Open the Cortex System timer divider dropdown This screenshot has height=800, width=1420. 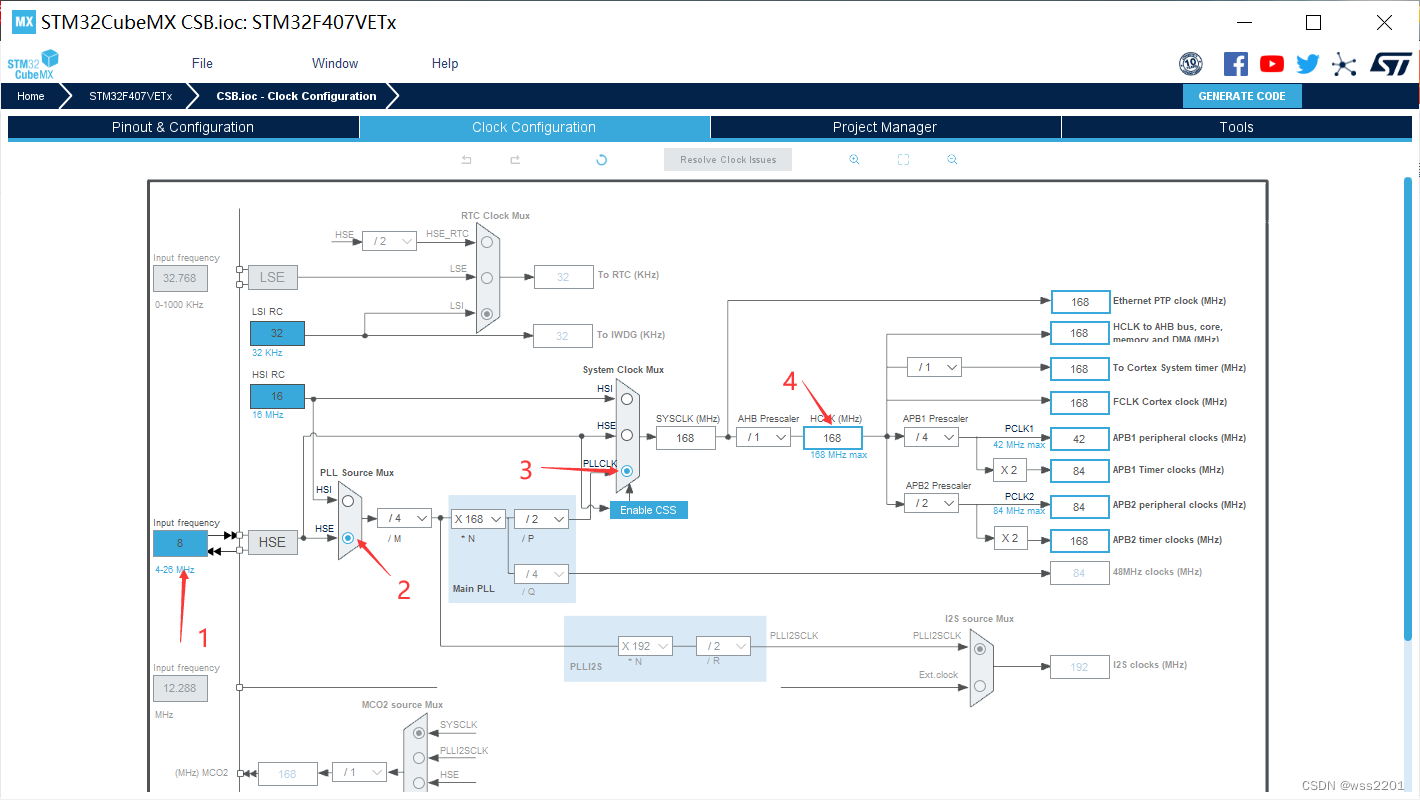934,367
